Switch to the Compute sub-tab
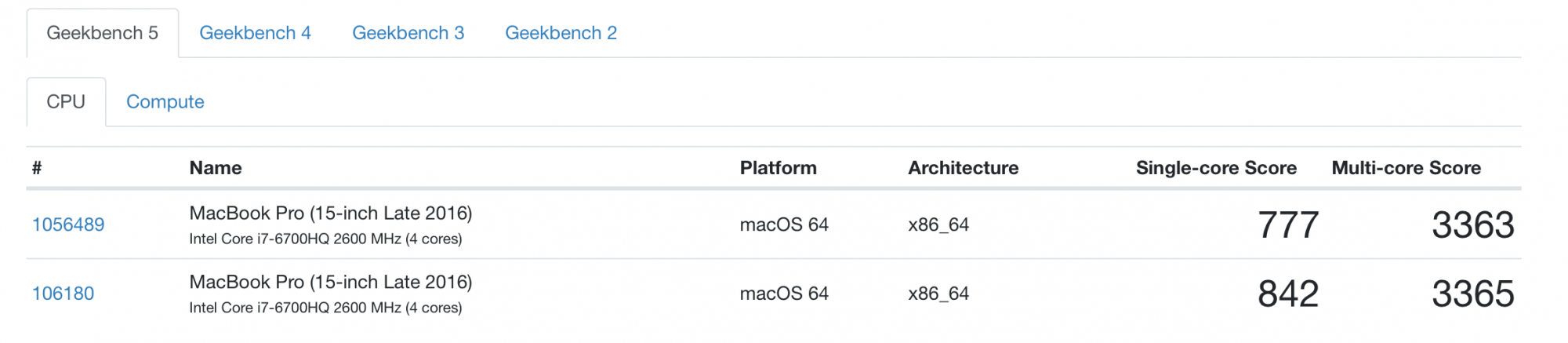 [x=165, y=102]
